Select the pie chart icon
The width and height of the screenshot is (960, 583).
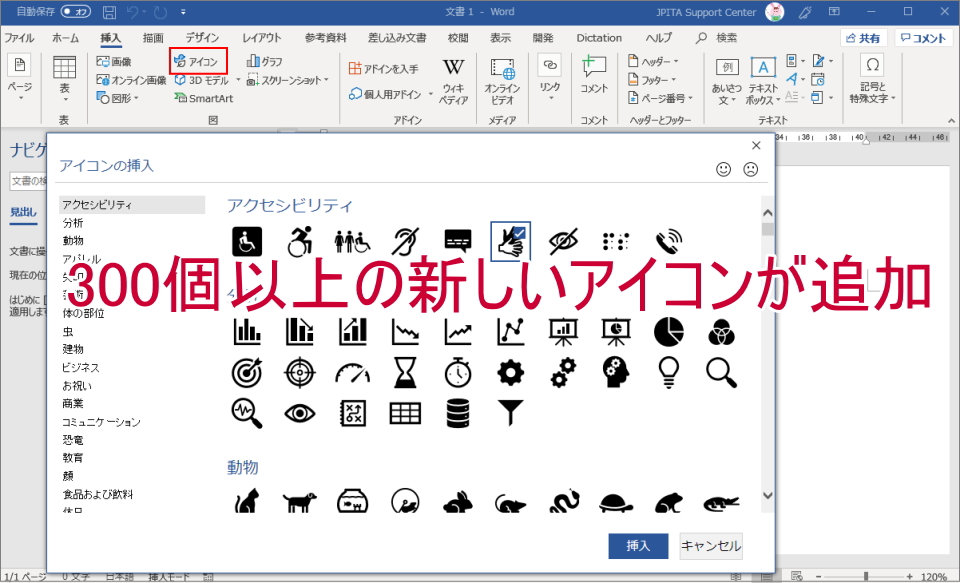click(x=669, y=330)
